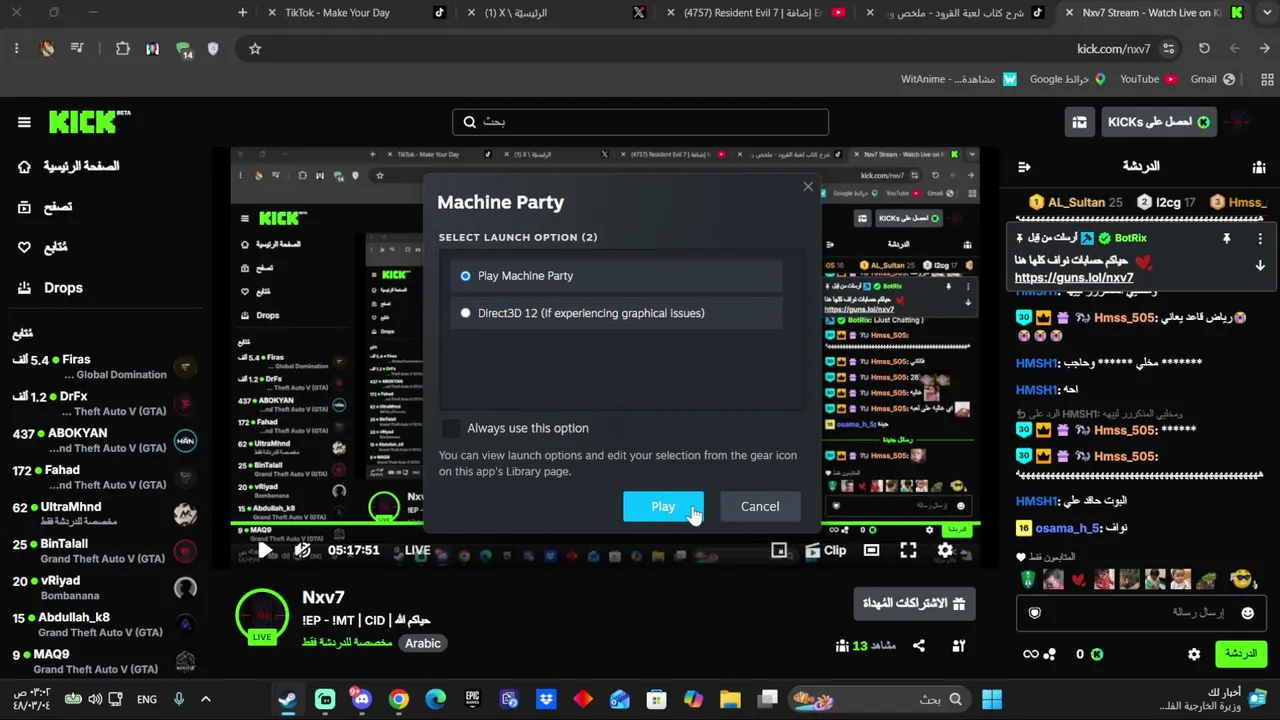This screenshot has width=1280, height=720.
Task: Open the Following (مُتابع) sidebar item
Action: coord(43,247)
